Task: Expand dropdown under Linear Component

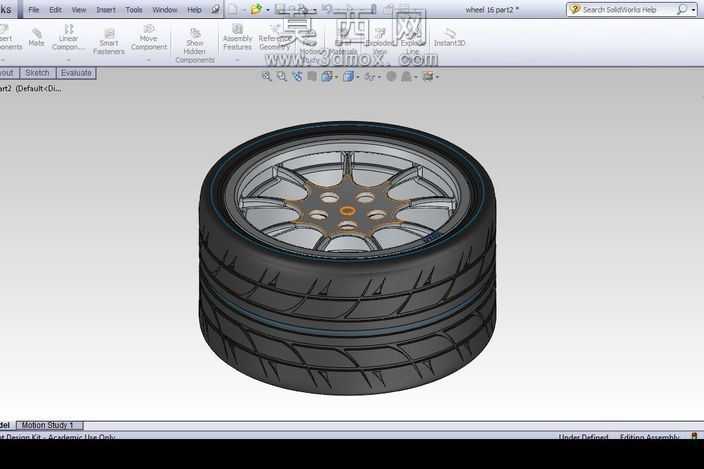Action: pyautogui.click(x=68, y=60)
